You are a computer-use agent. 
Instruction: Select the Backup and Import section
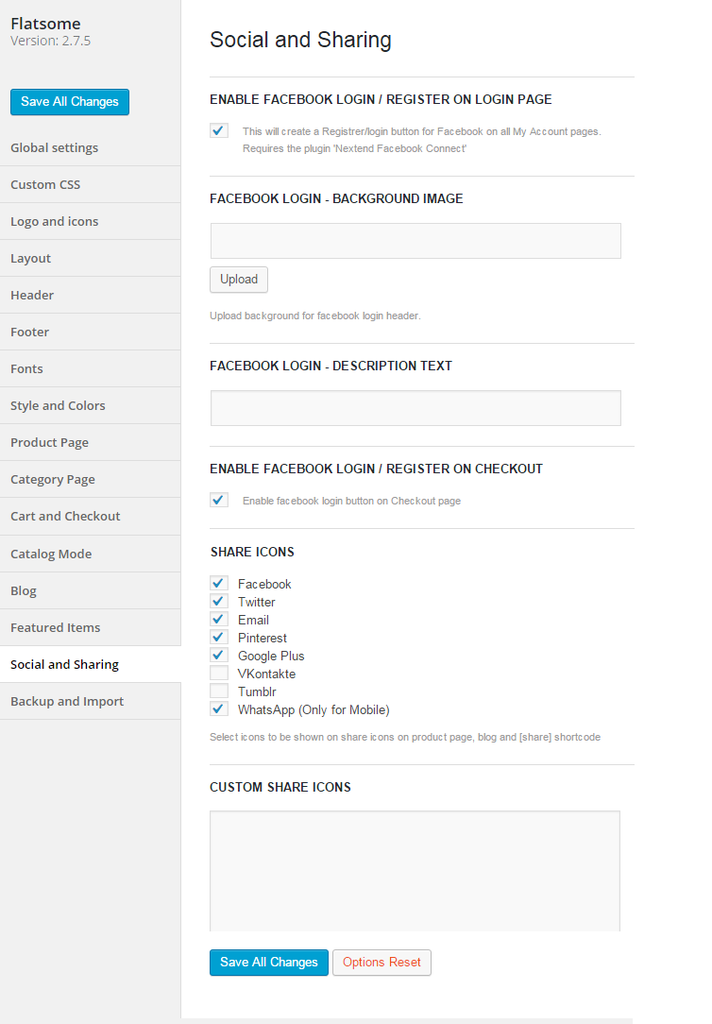click(x=90, y=701)
